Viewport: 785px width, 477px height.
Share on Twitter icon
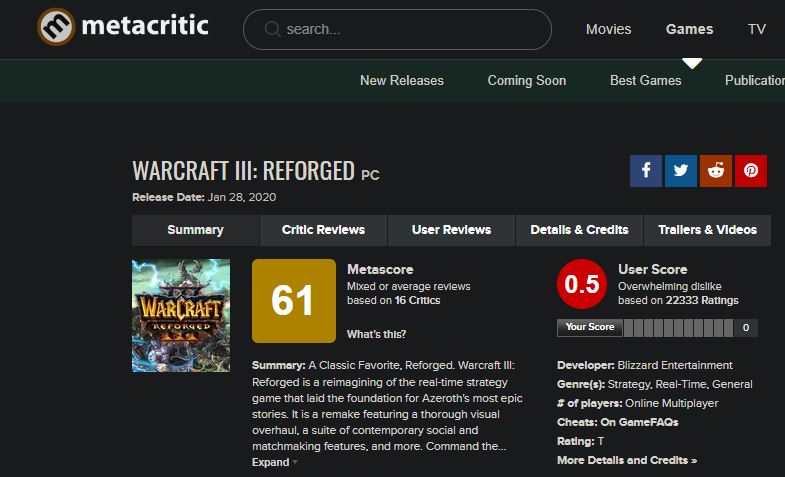point(681,170)
